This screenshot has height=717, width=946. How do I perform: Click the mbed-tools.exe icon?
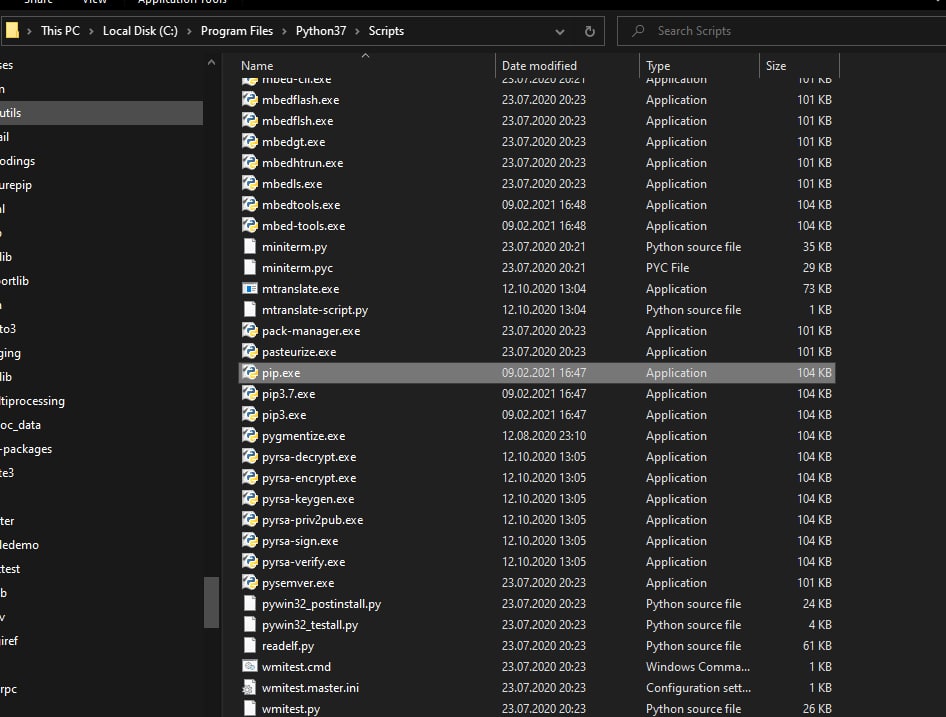[249, 226]
